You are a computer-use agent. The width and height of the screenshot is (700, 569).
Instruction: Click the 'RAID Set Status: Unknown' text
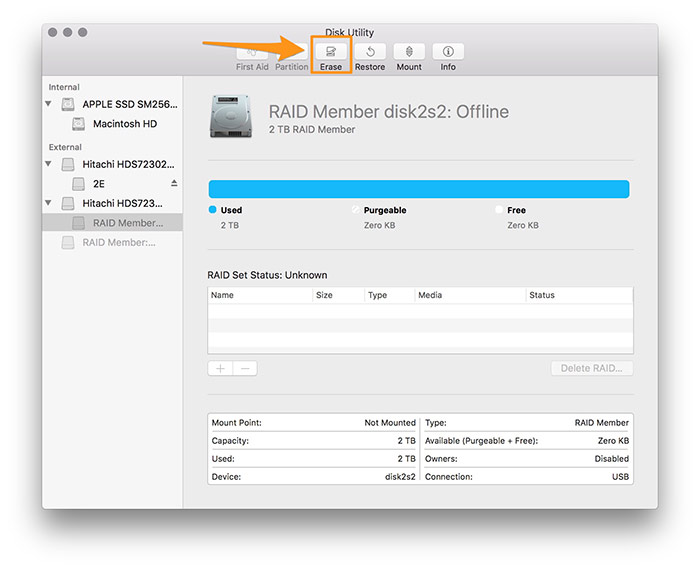267,275
